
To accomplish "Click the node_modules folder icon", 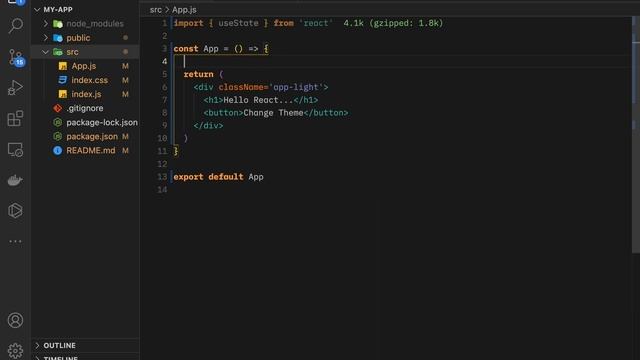I will coord(58,24).
